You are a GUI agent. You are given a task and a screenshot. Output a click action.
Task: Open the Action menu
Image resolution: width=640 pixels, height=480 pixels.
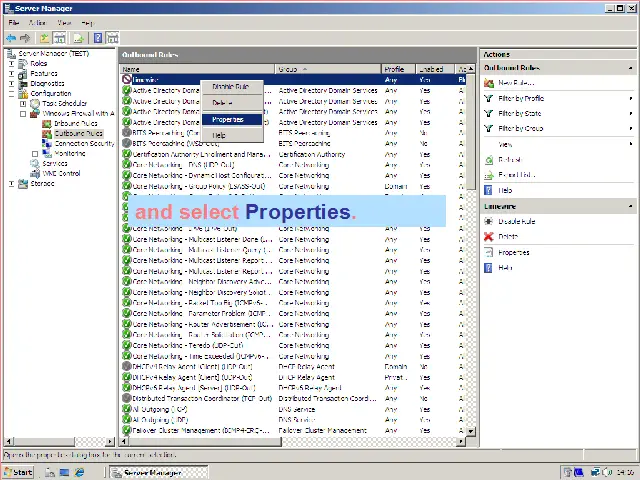[37, 23]
